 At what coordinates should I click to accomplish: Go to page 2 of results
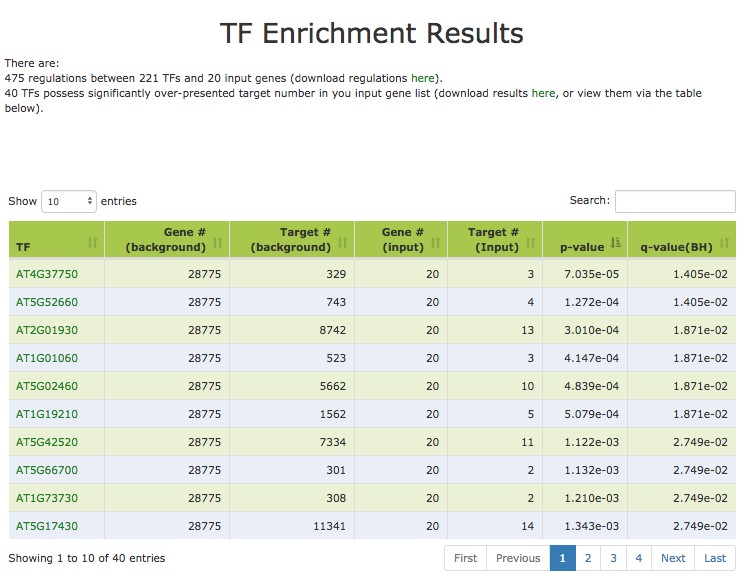click(x=588, y=558)
